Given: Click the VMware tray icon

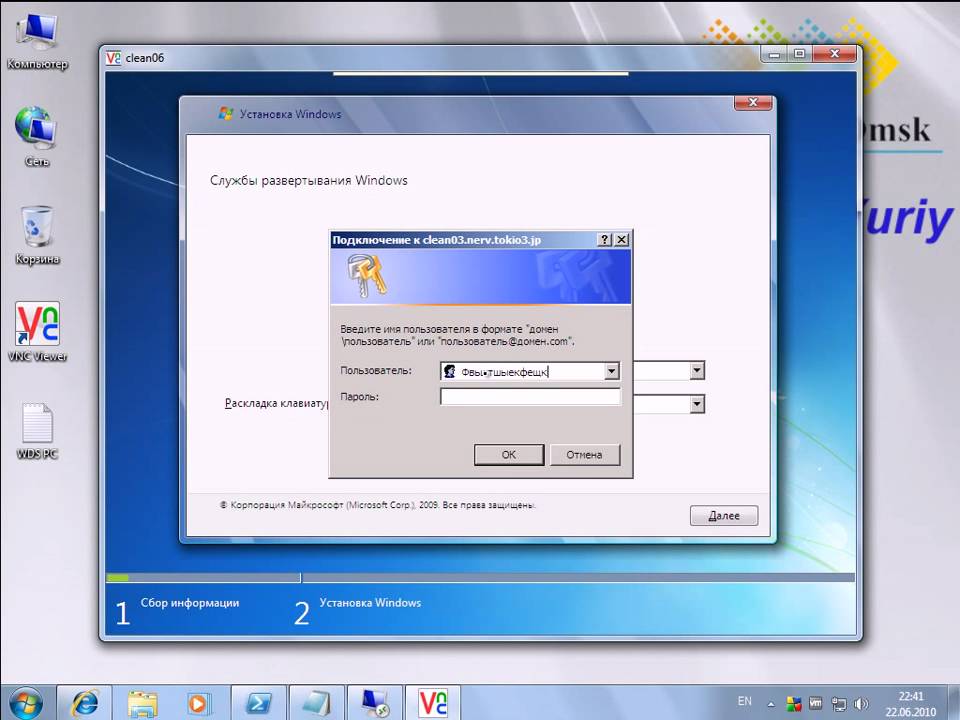Looking at the screenshot, I should pyautogui.click(x=816, y=703).
